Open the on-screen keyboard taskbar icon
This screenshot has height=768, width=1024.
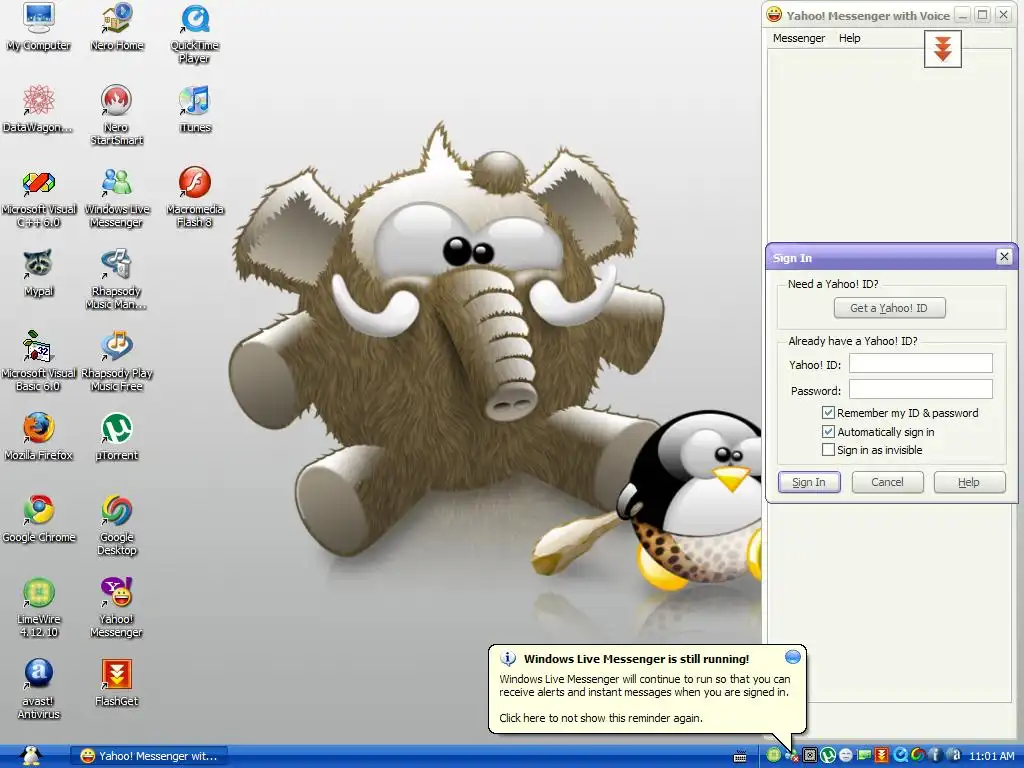pos(740,756)
